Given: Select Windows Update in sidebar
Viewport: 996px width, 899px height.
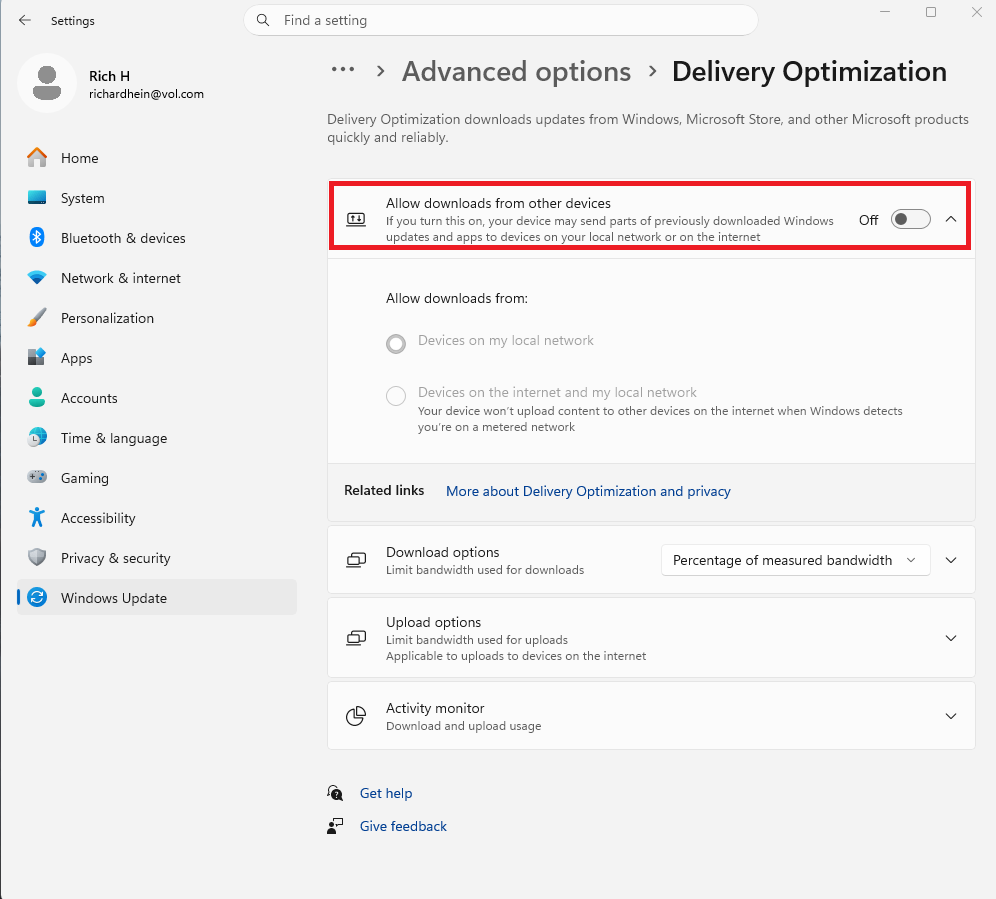Looking at the screenshot, I should [x=157, y=597].
